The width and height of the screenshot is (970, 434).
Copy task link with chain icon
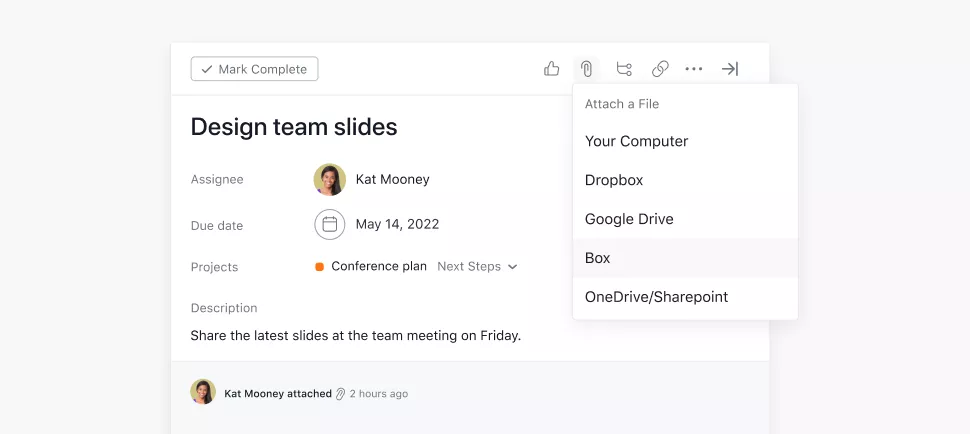click(x=660, y=69)
